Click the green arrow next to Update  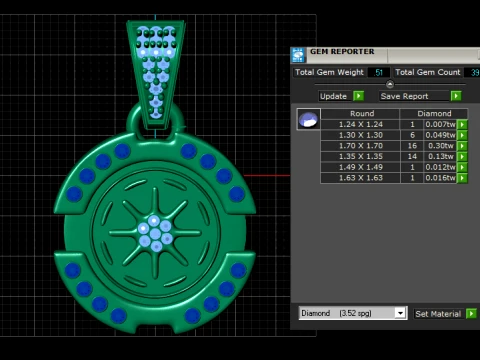(x=359, y=96)
